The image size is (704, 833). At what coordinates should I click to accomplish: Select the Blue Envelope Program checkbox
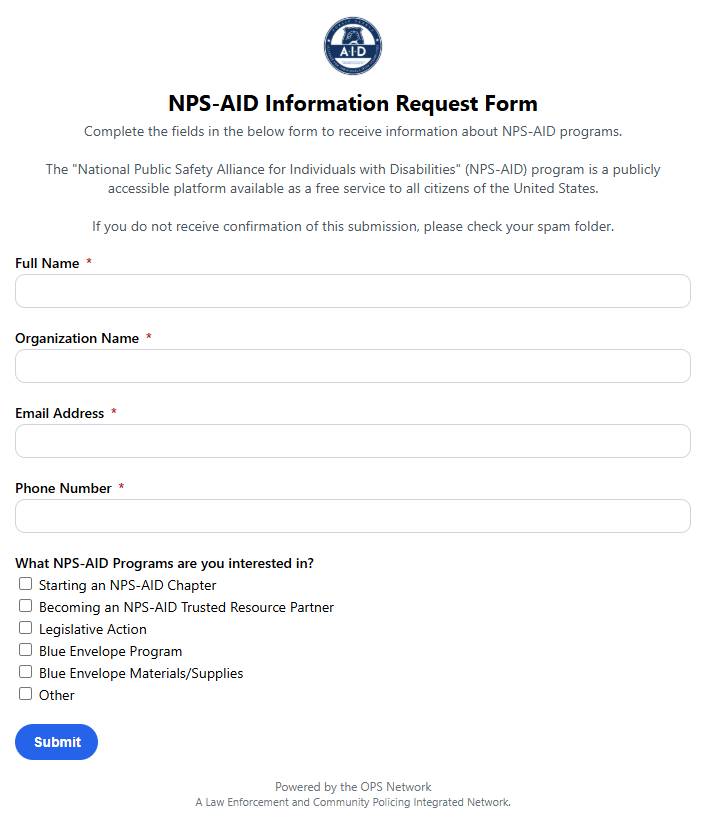[x=26, y=650]
